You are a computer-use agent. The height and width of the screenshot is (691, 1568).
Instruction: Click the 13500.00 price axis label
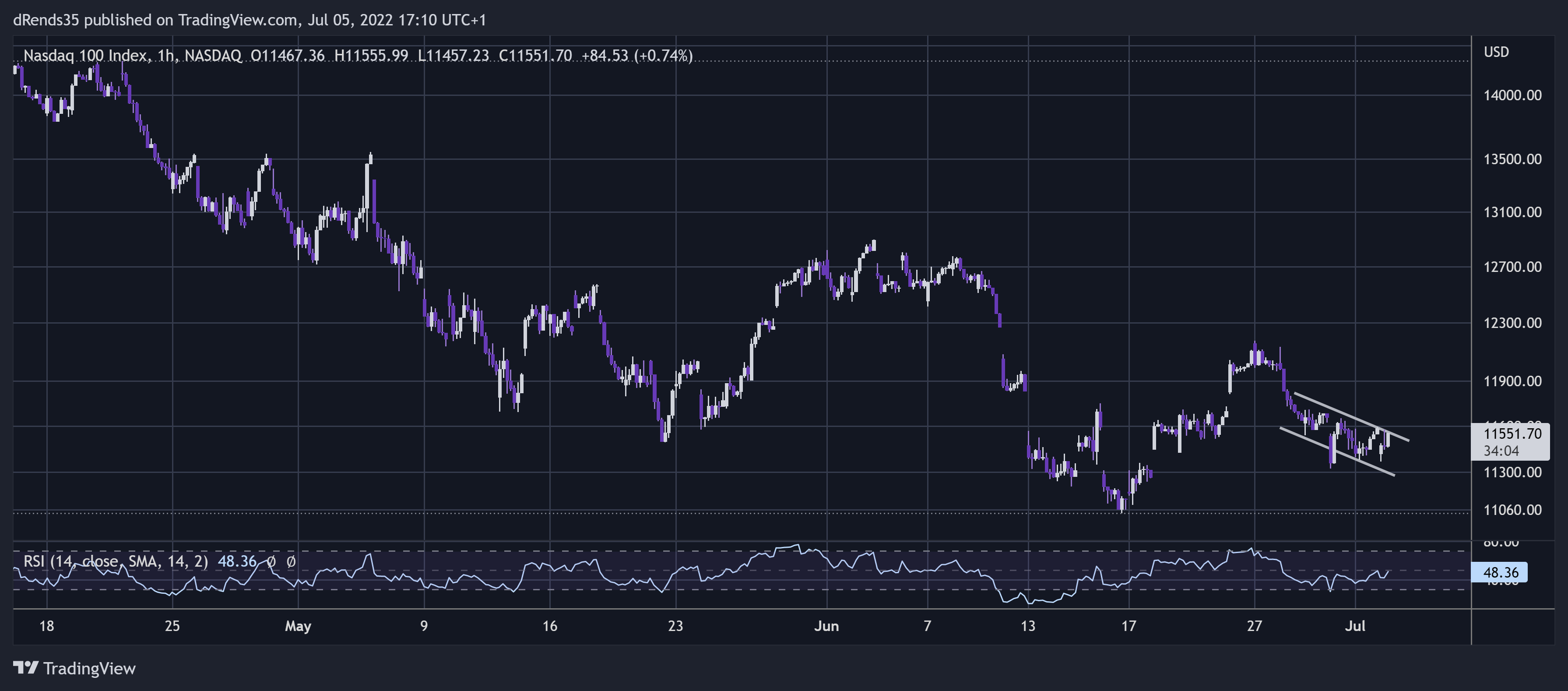point(1512,159)
